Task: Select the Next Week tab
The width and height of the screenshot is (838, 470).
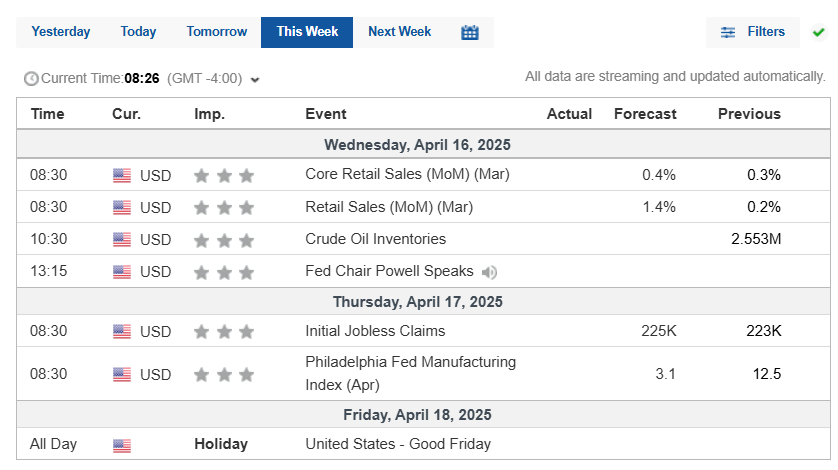Action: click(x=399, y=32)
